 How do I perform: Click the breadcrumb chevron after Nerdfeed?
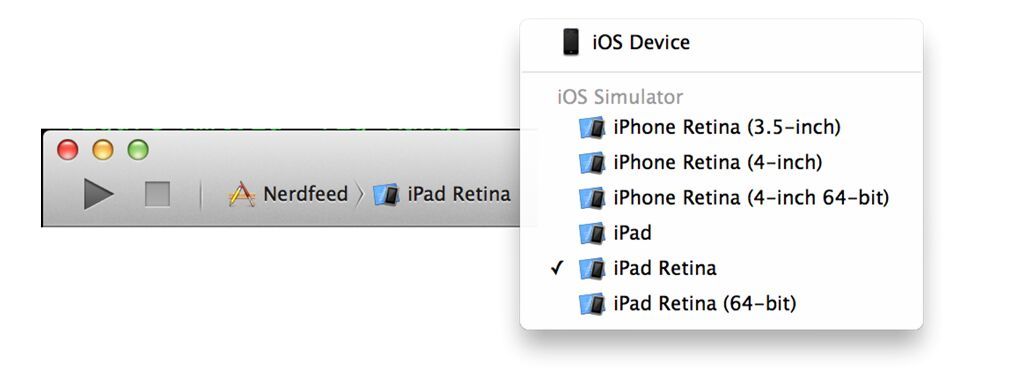click(x=360, y=194)
